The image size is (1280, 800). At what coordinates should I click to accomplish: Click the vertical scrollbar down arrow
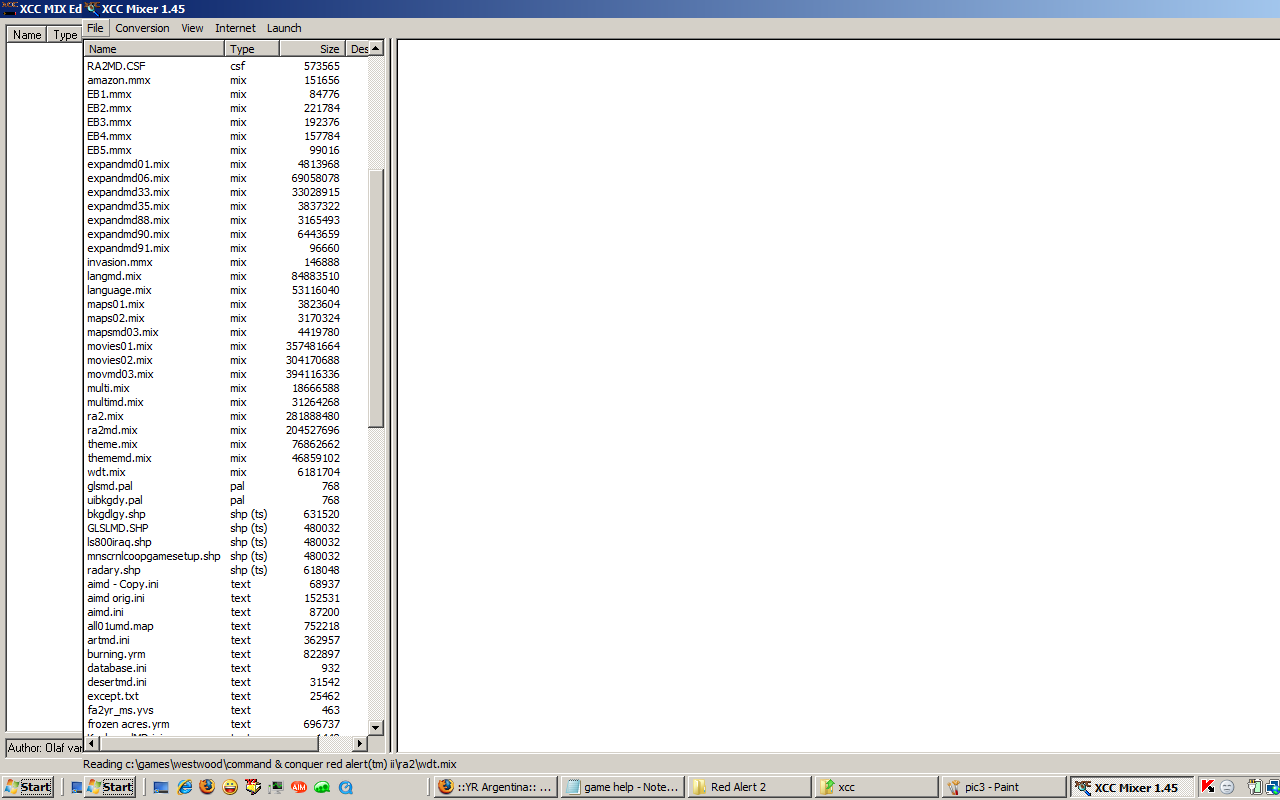[375, 727]
